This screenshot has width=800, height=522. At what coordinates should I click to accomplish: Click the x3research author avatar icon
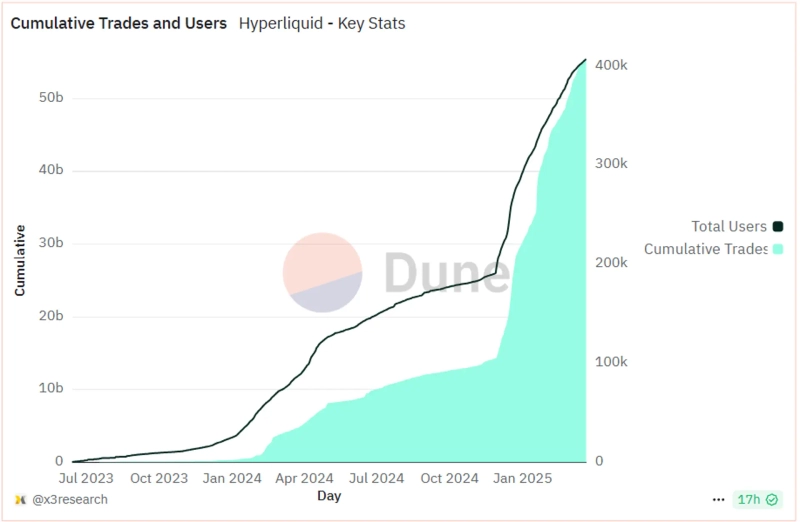(19, 499)
